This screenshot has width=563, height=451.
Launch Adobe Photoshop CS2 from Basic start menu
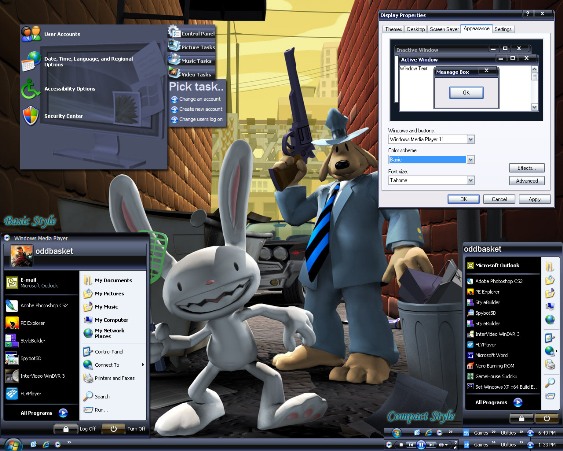(40, 306)
